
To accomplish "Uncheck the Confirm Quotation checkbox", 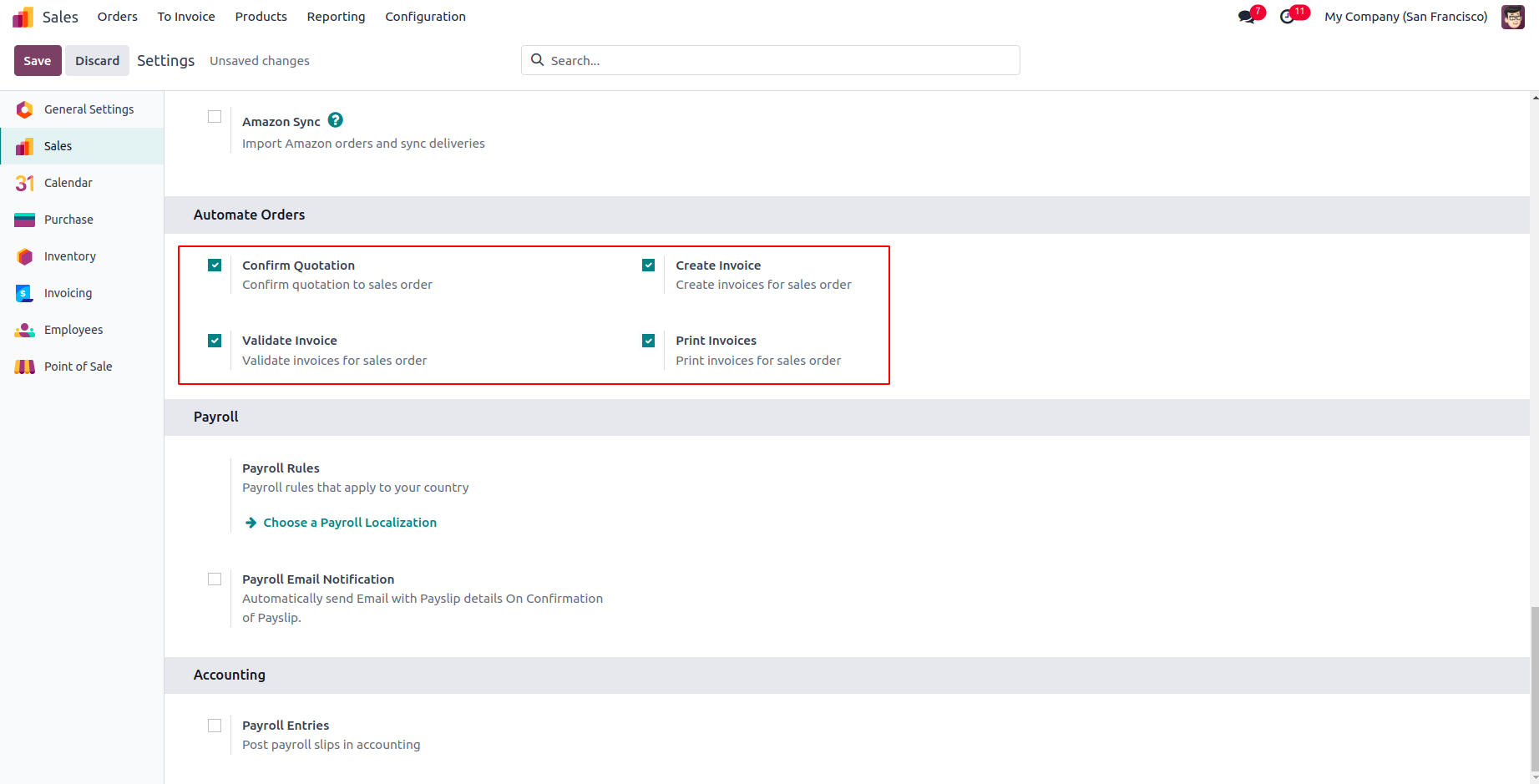I will 215,266.
